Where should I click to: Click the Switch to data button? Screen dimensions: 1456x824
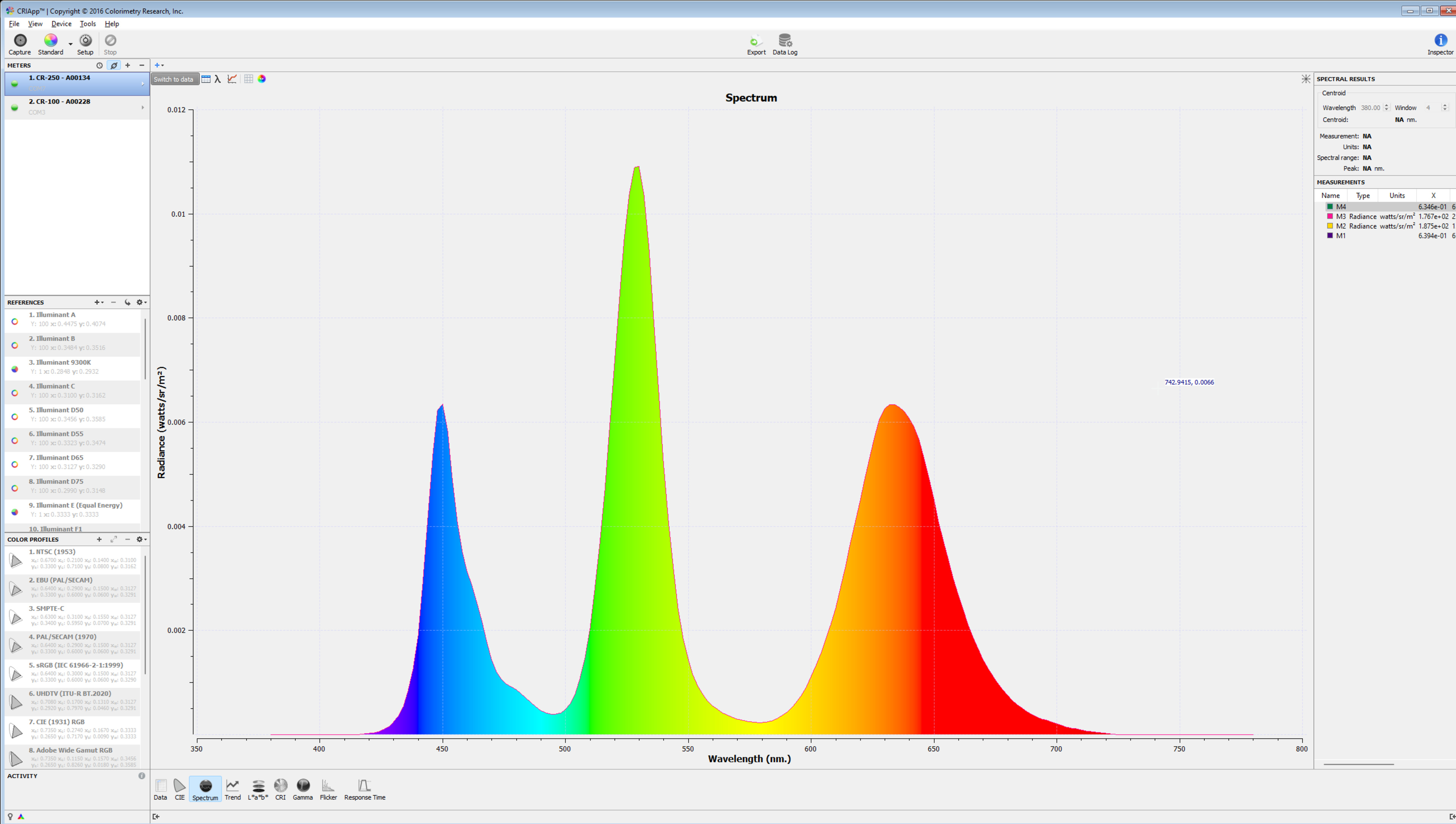coord(174,79)
